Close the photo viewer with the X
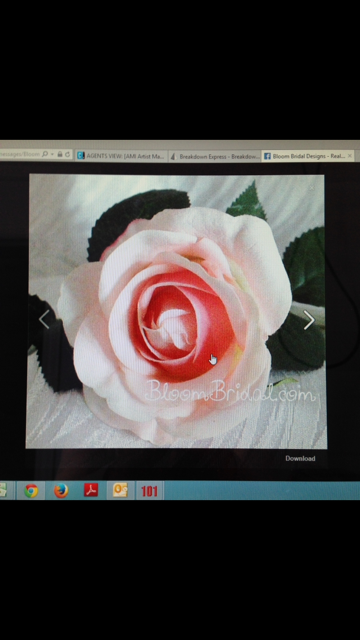 (312, 187)
